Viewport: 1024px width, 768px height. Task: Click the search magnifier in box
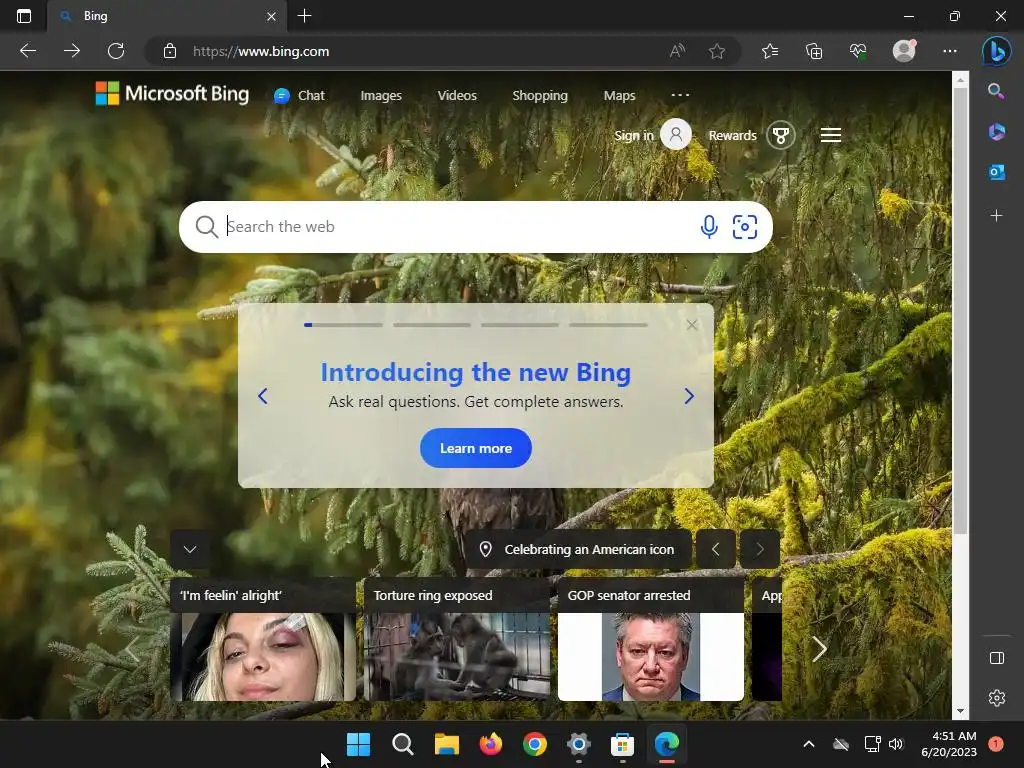click(206, 227)
